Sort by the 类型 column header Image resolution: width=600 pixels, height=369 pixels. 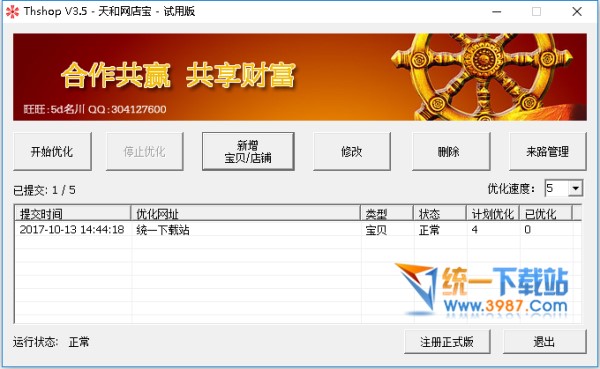tap(386, 214)
